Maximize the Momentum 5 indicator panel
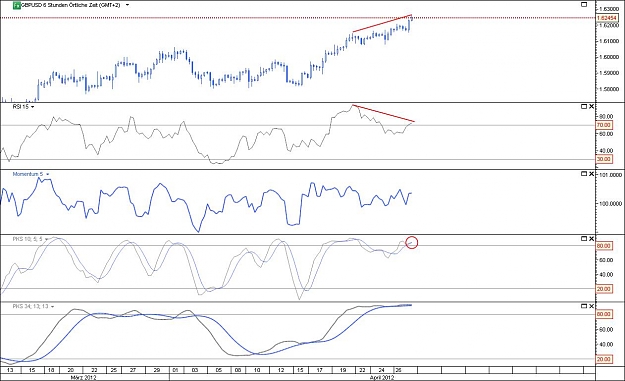 (x=584, y=174)
